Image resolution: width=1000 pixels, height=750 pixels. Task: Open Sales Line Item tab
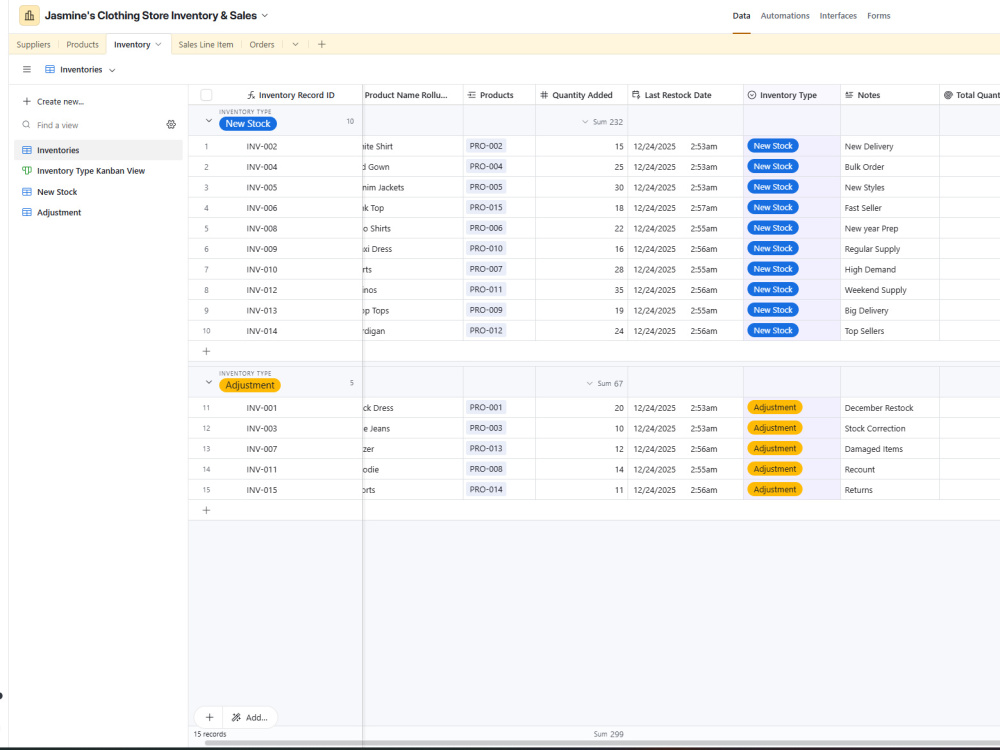[205, 45]
